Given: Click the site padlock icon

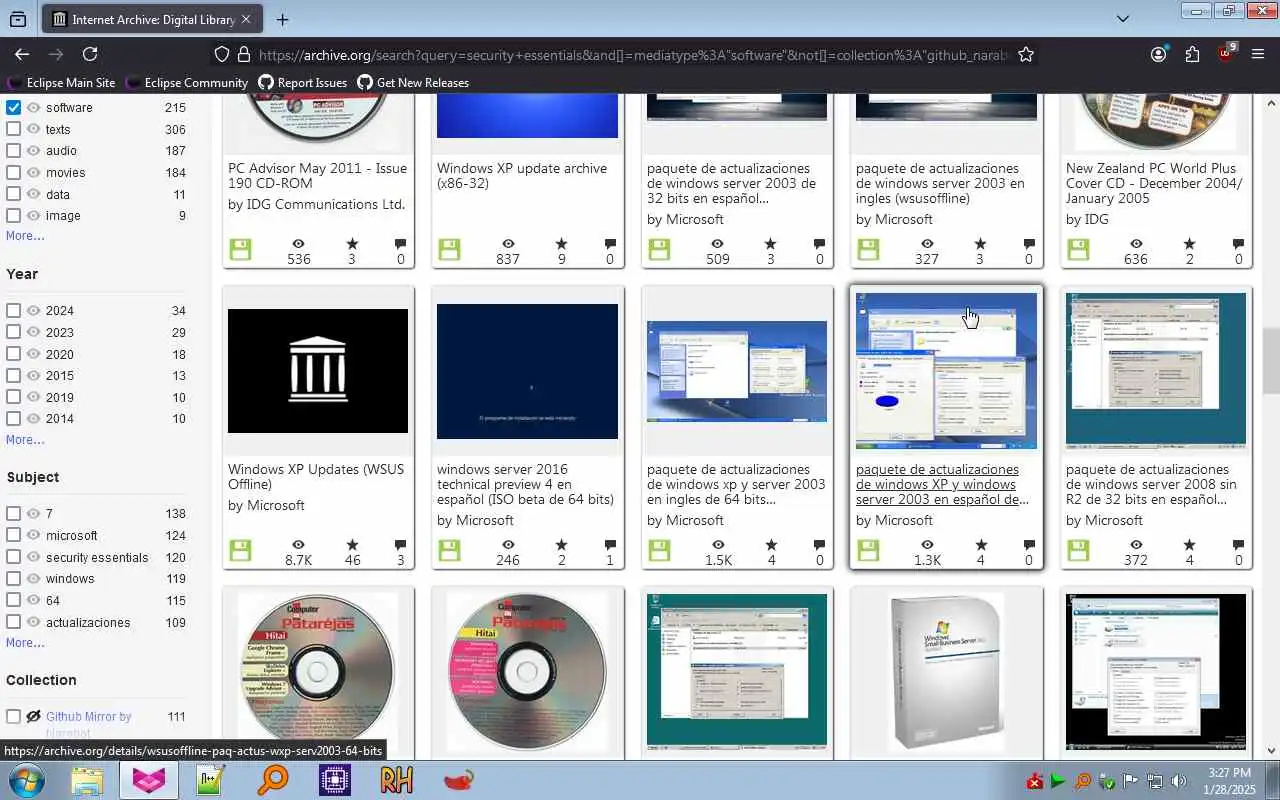Looking at the screenshot, I should pos(243,55).
